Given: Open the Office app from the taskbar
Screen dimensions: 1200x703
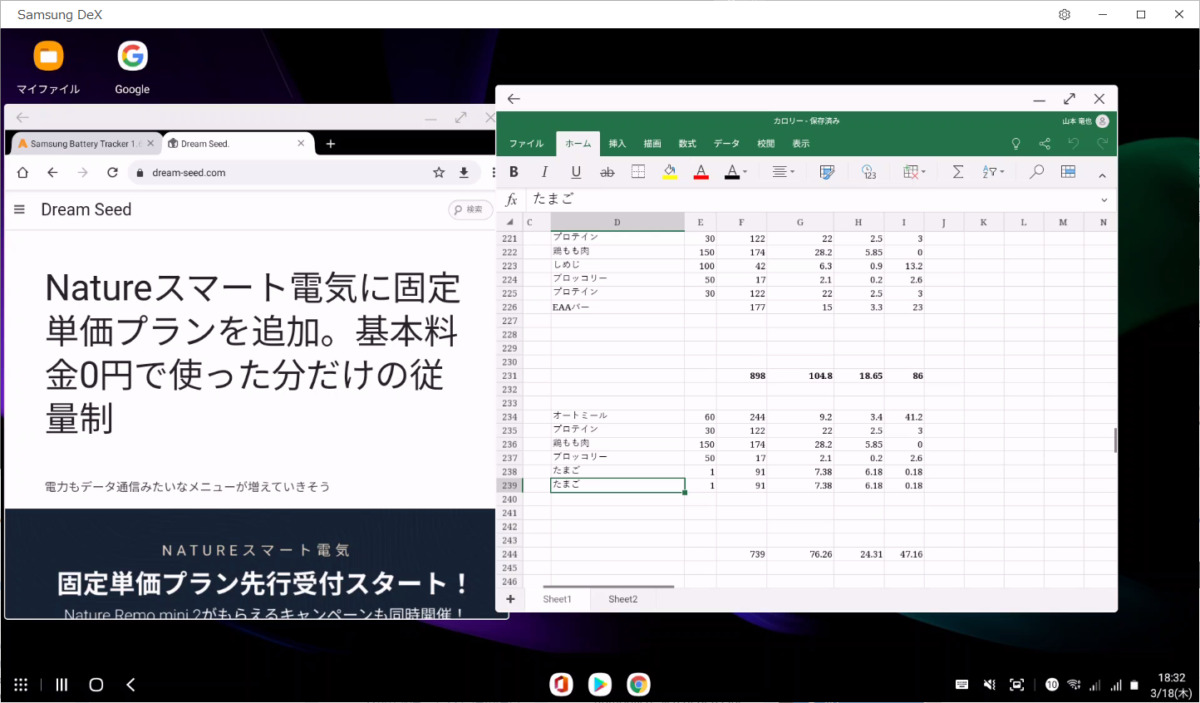Looking at the screenshot, I should tap(561, 685).
